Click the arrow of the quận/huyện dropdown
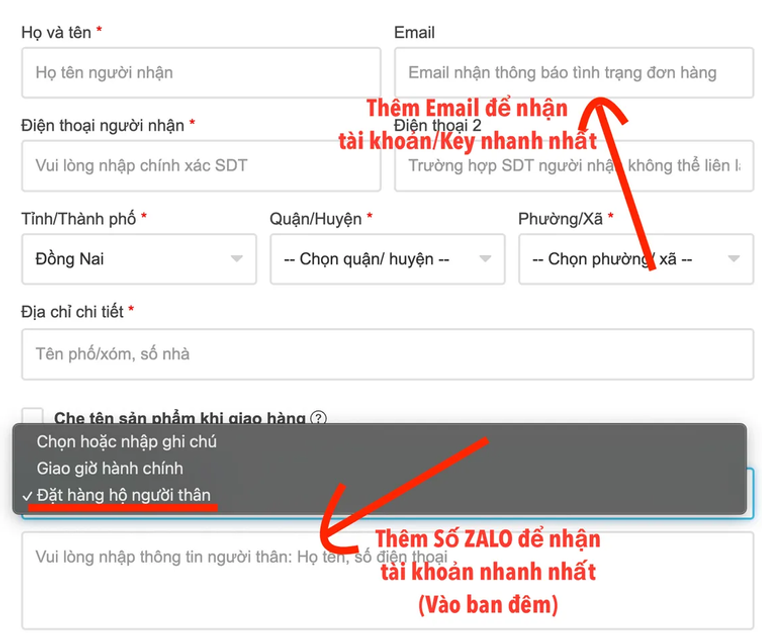Screen dimensions: 762x640 pos(485,259)
